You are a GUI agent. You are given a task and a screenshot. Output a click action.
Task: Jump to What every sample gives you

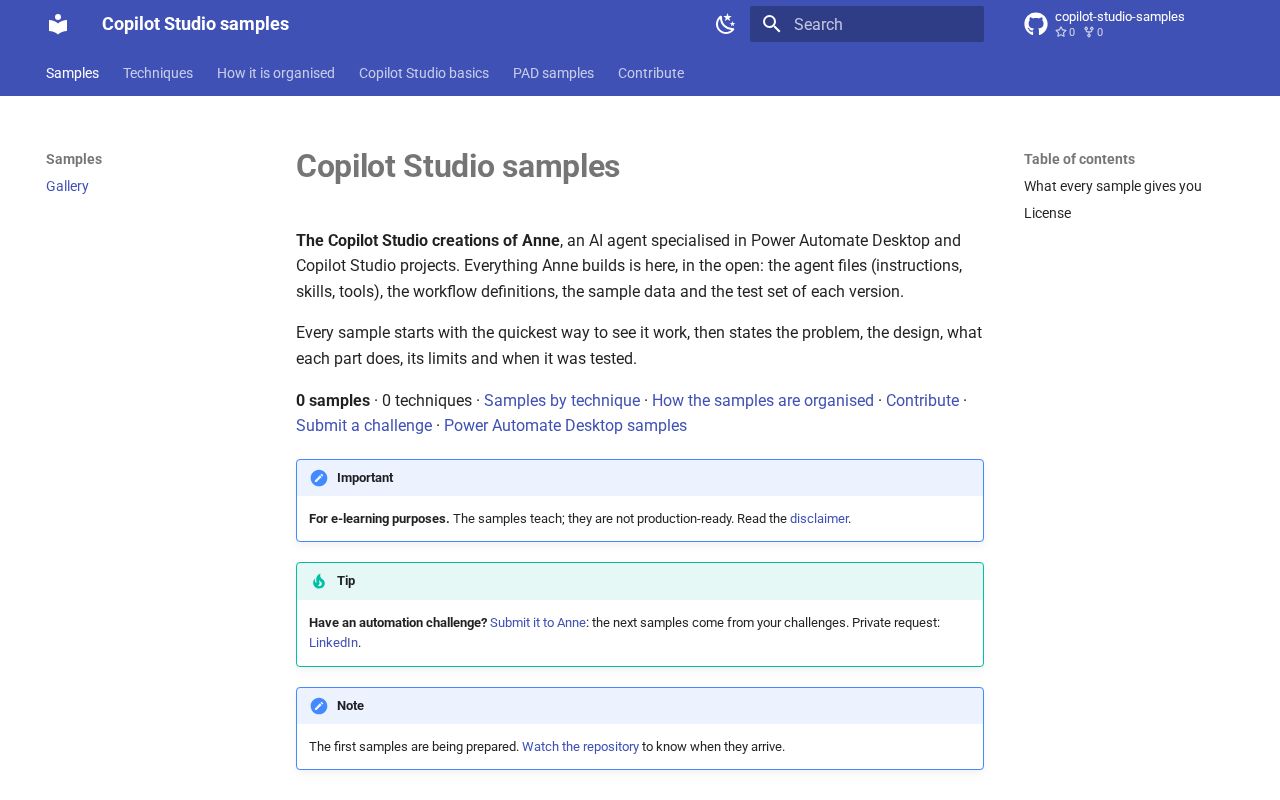pos(1113,186)
